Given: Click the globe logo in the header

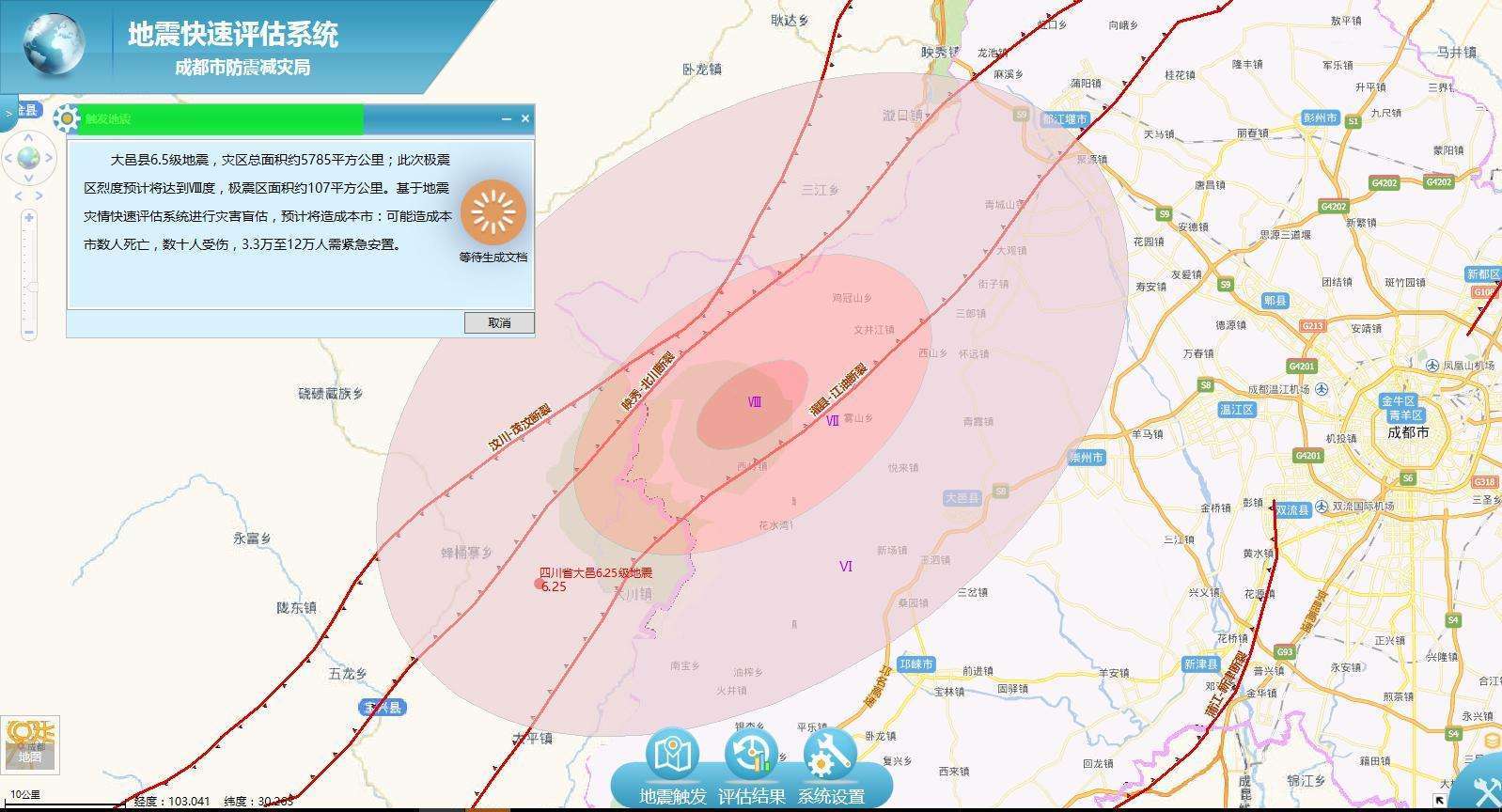Looking at the screenshot, I should pos(54,43).
